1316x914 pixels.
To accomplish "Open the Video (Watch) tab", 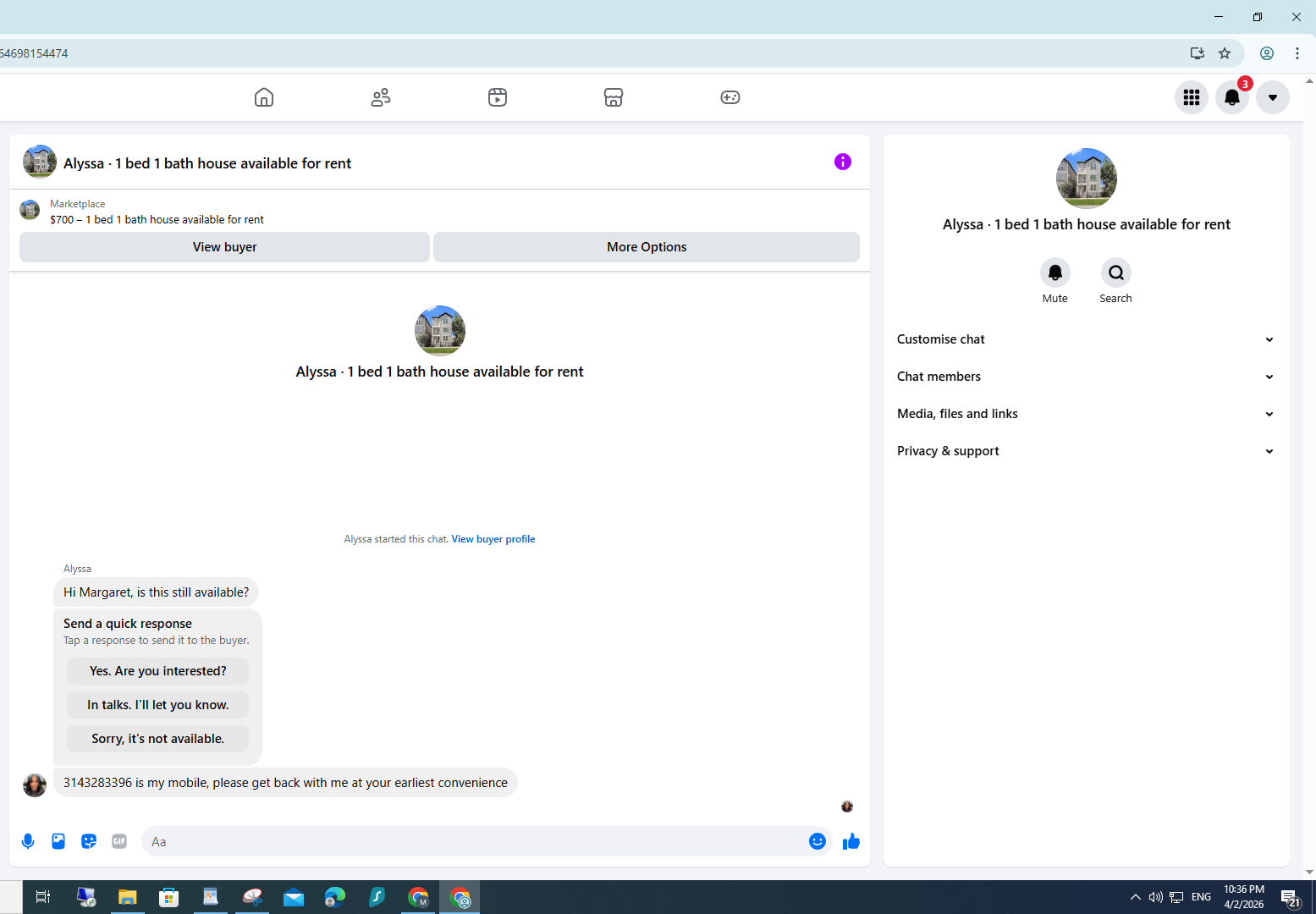I will pyautogui.click(x=498, y=97).
